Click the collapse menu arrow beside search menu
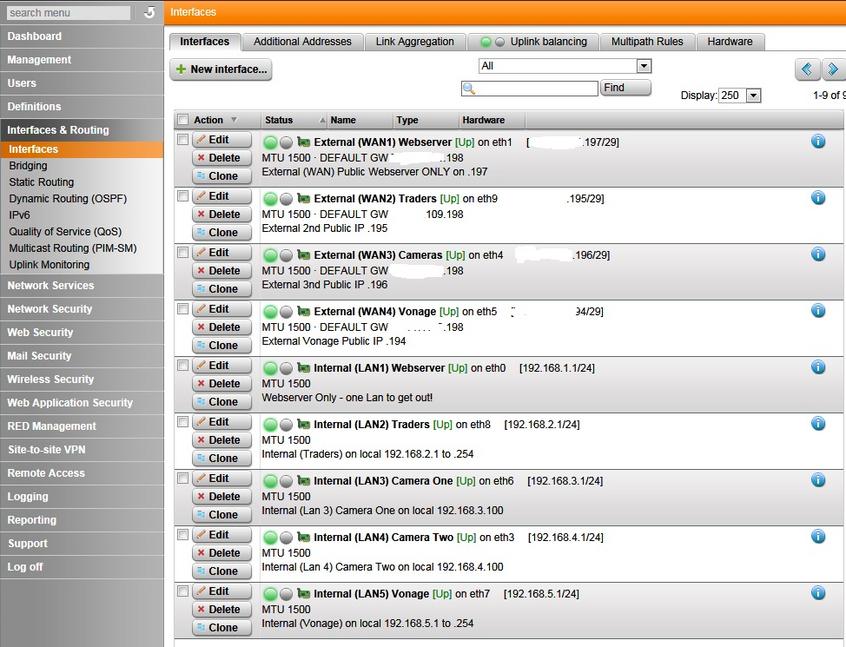 pos(149,13)
